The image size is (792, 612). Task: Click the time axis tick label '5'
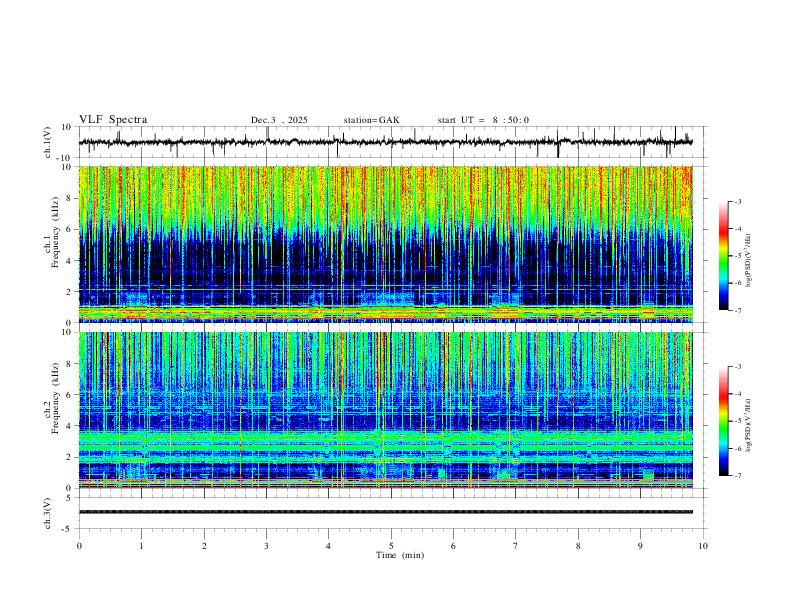coord(391,546)
